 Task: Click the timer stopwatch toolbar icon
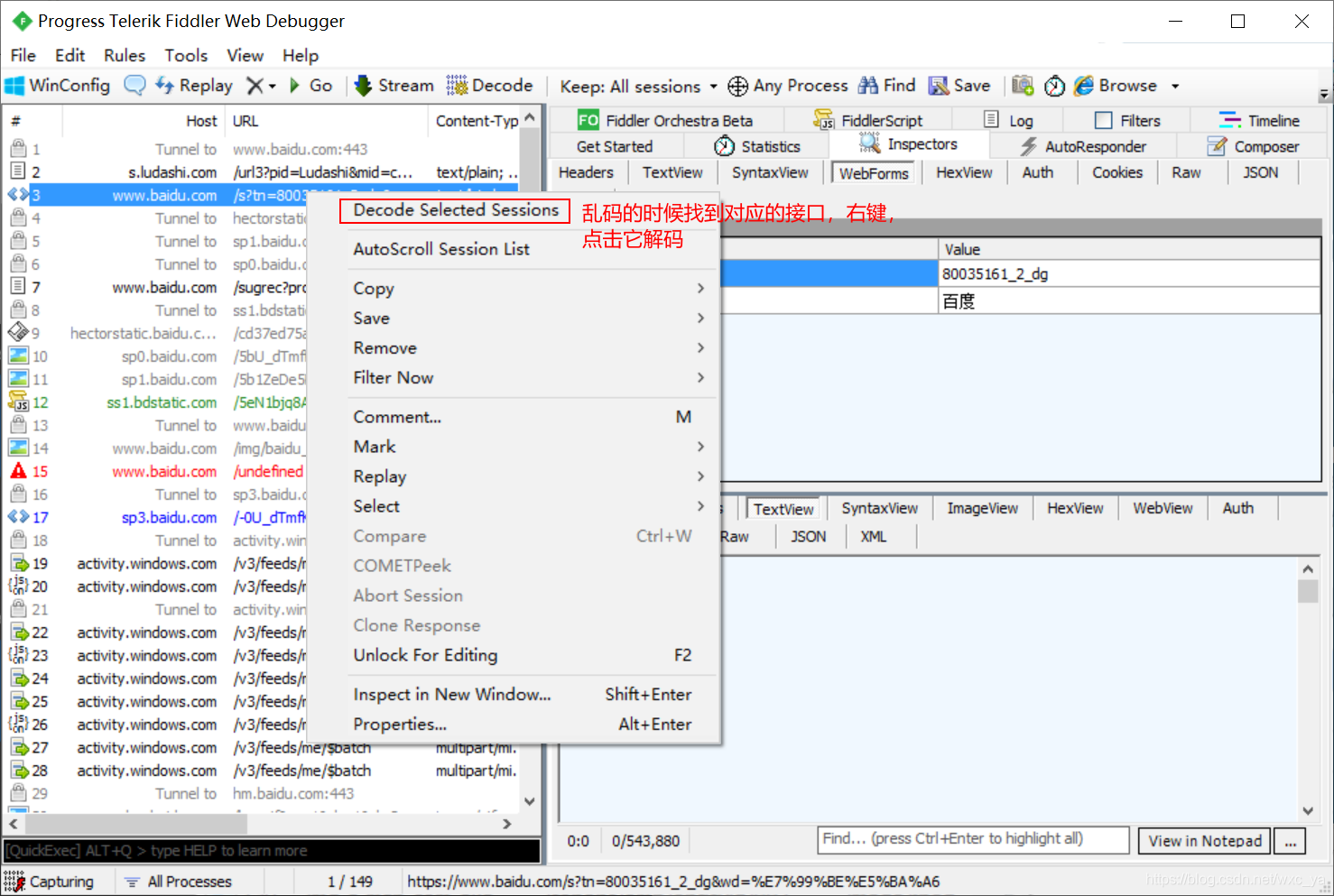1054,86
